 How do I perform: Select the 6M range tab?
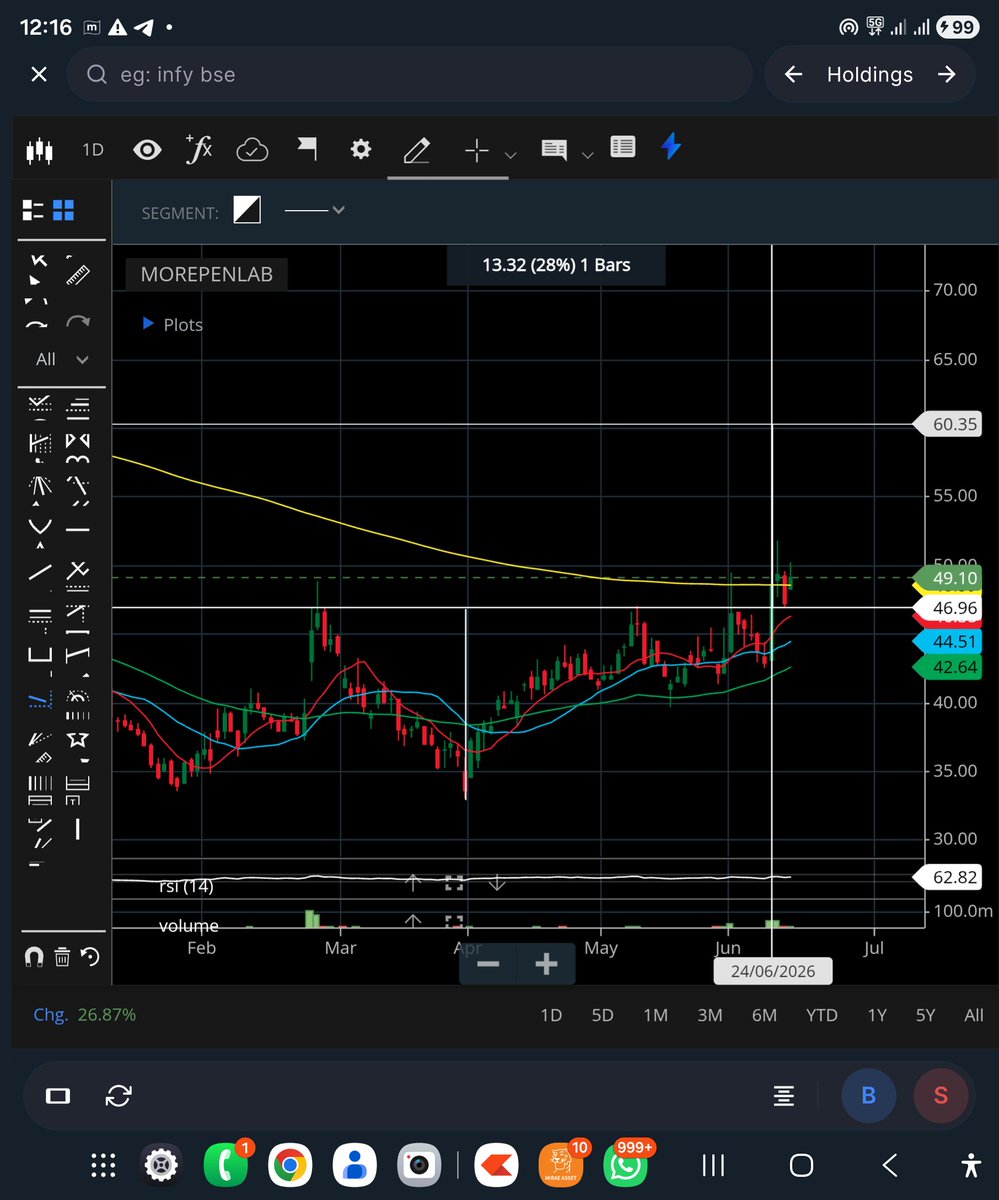pos(764,1015)
